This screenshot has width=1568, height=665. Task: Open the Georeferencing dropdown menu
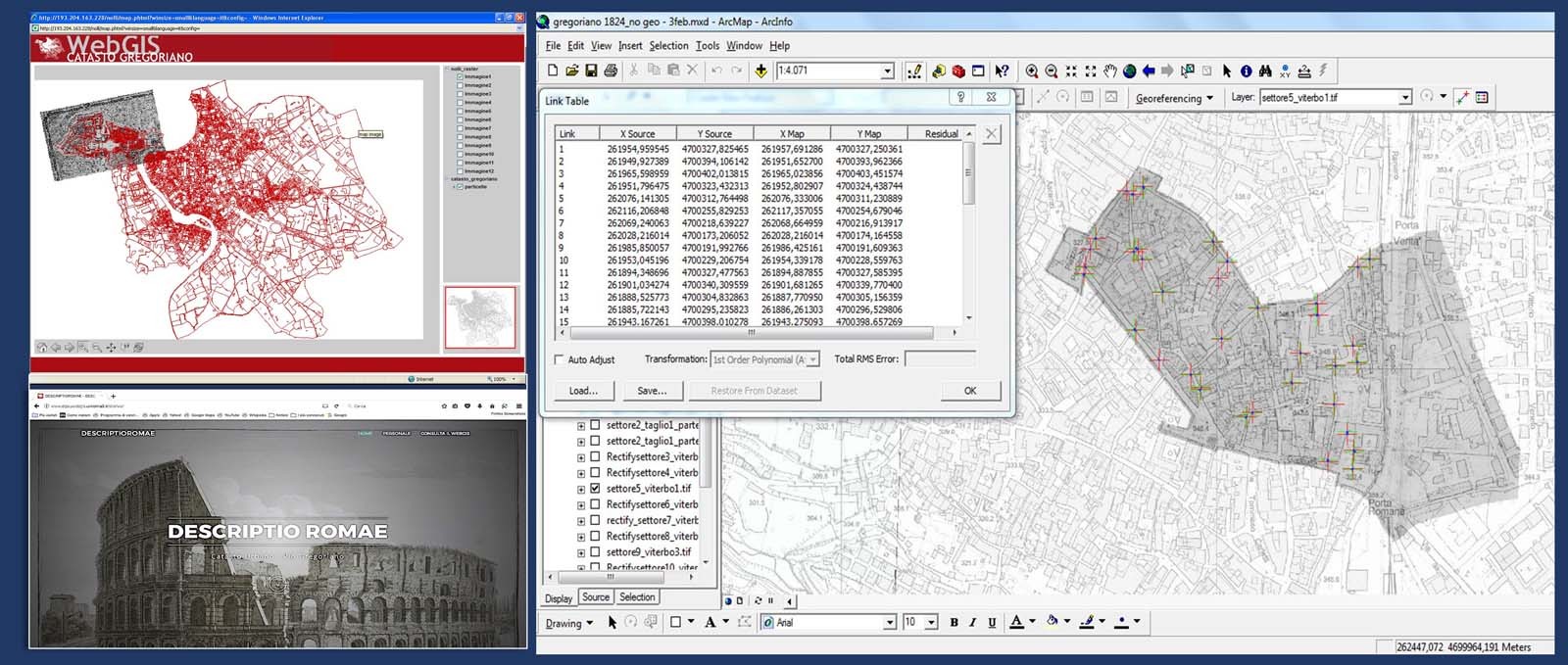click(x=1174, y=98)
